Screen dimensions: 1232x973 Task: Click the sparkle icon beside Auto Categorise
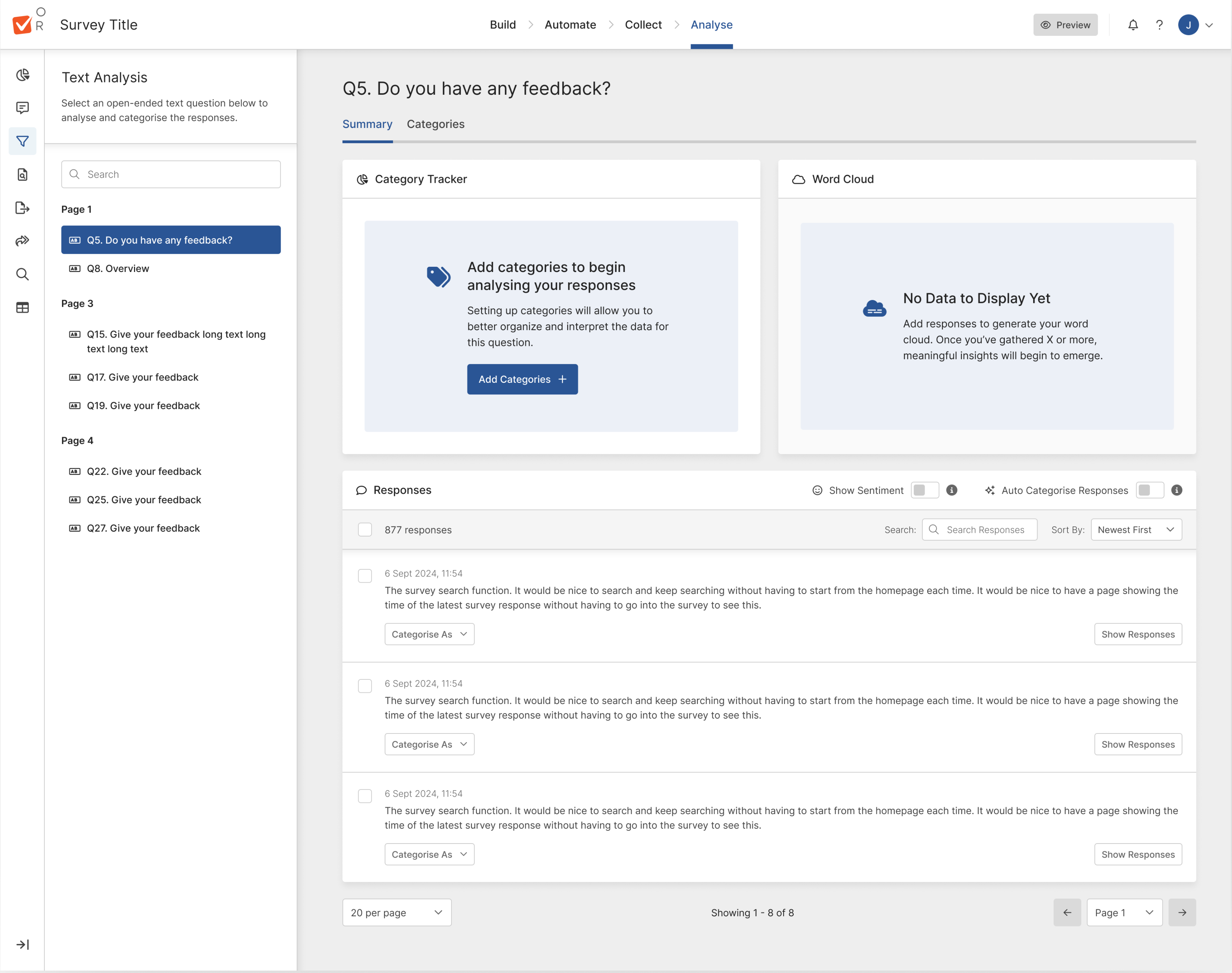pos(990,491)
